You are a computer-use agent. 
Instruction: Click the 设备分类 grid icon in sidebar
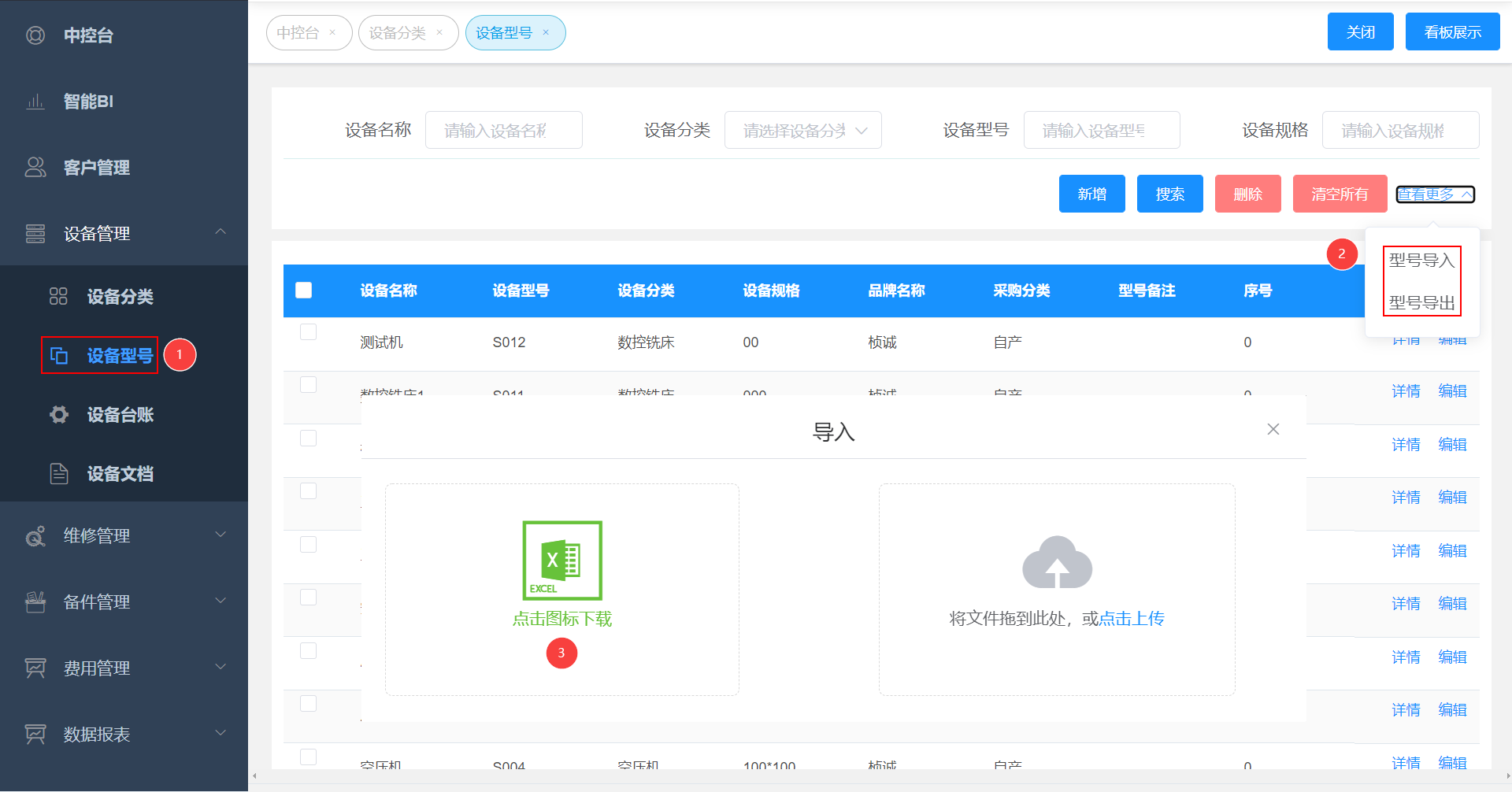click(59, 297)
